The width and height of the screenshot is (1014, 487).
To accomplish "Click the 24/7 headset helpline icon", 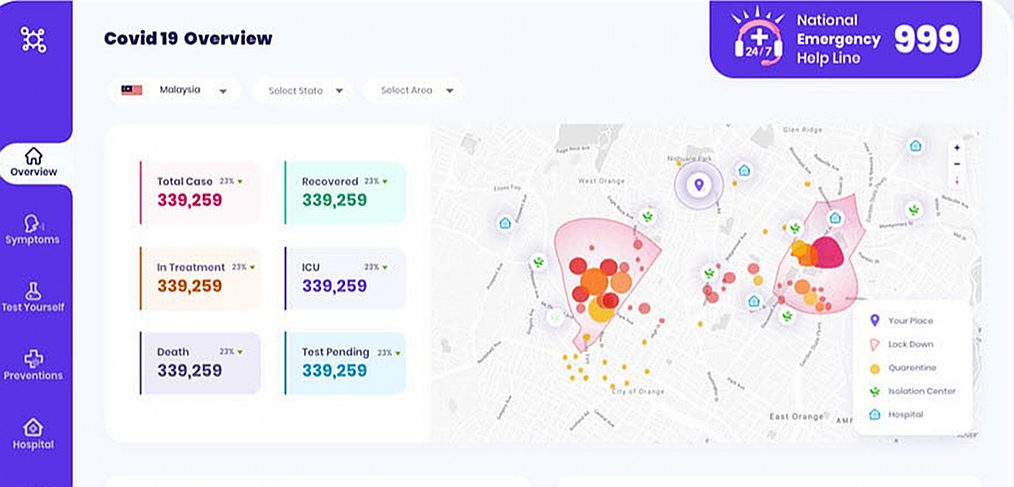I will [x=759, y=38].
